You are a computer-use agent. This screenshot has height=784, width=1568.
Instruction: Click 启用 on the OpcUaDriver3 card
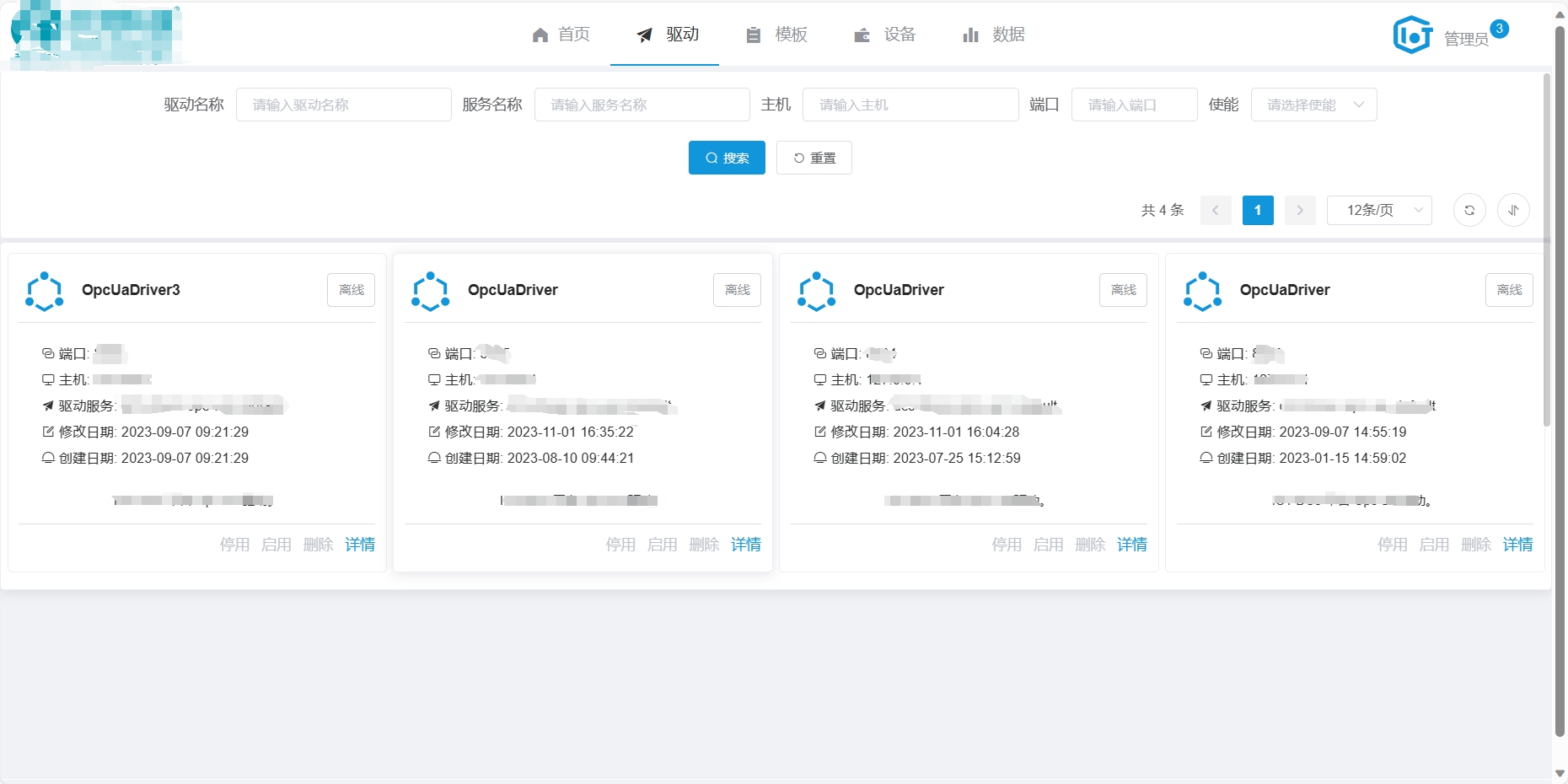(x=277, y=545)
